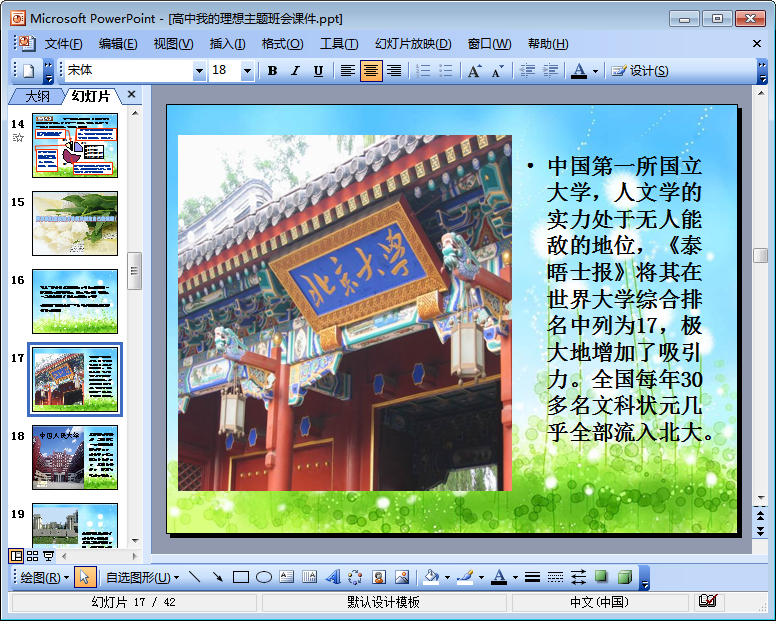The image size is (776, 621).
Task: Insert picture from file icon
Action: tap(402, 577)
